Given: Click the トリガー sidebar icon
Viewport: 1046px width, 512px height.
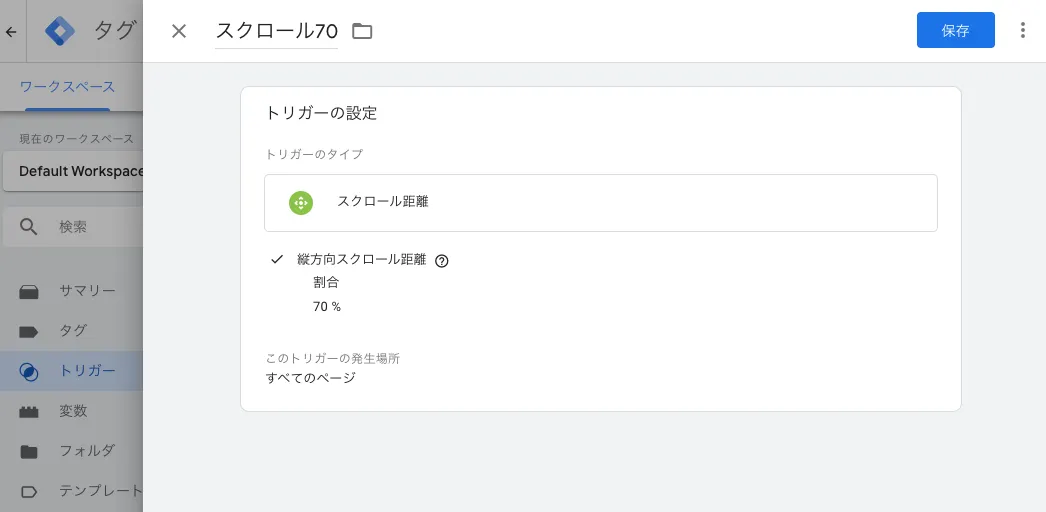Looking at the screenshot, I should 29,371.
